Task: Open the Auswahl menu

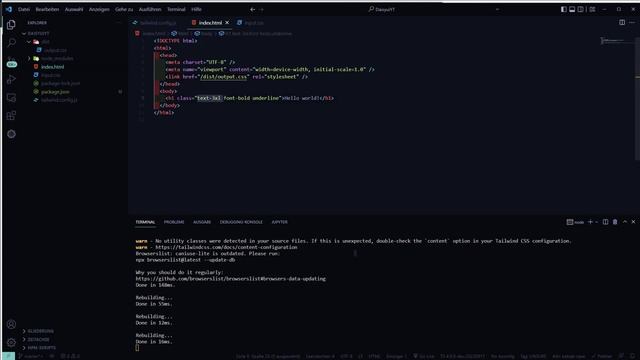Action: tap(74, 9)
